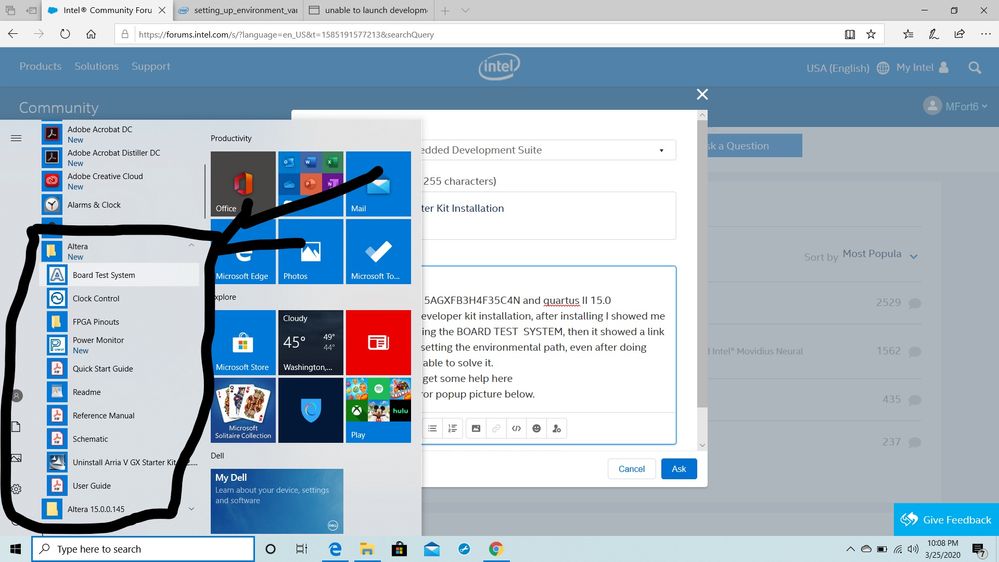Switch to setting_up_environment_var tab
This screenshot has height=562, width=999.
point(237,10)
